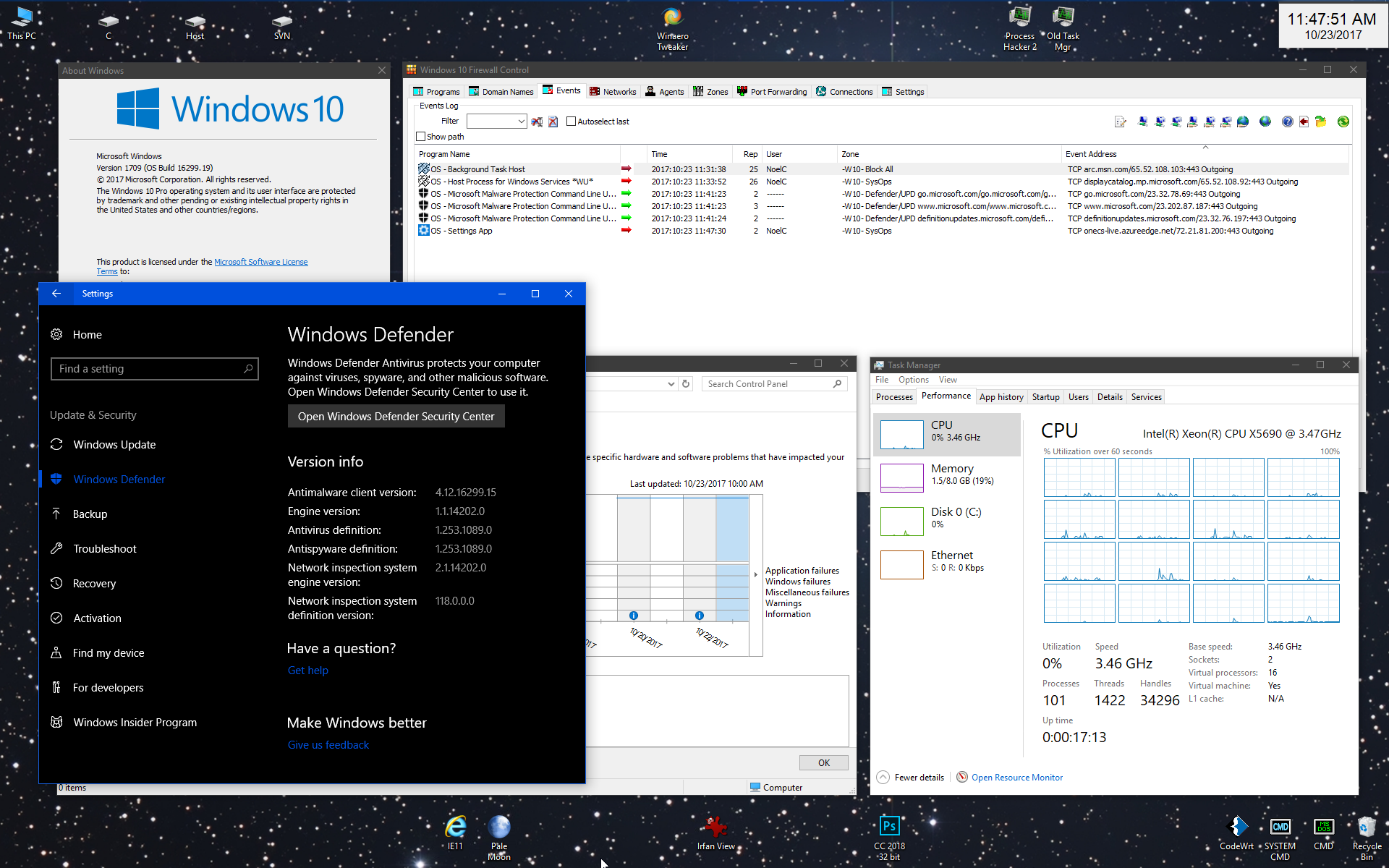This screenshot has height=868, width=1389.
Task: Click the refresh button in Control Panel address bar
Action: click(686, 383)
